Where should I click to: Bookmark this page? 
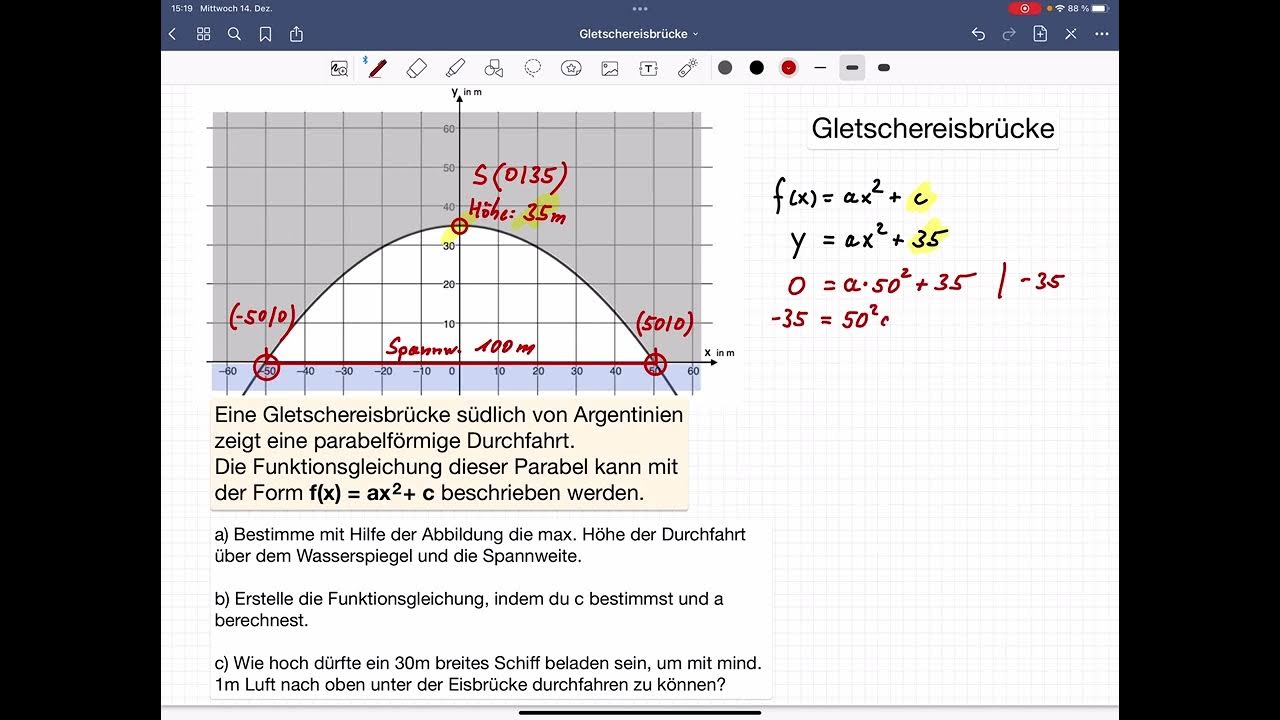[265, 34]
